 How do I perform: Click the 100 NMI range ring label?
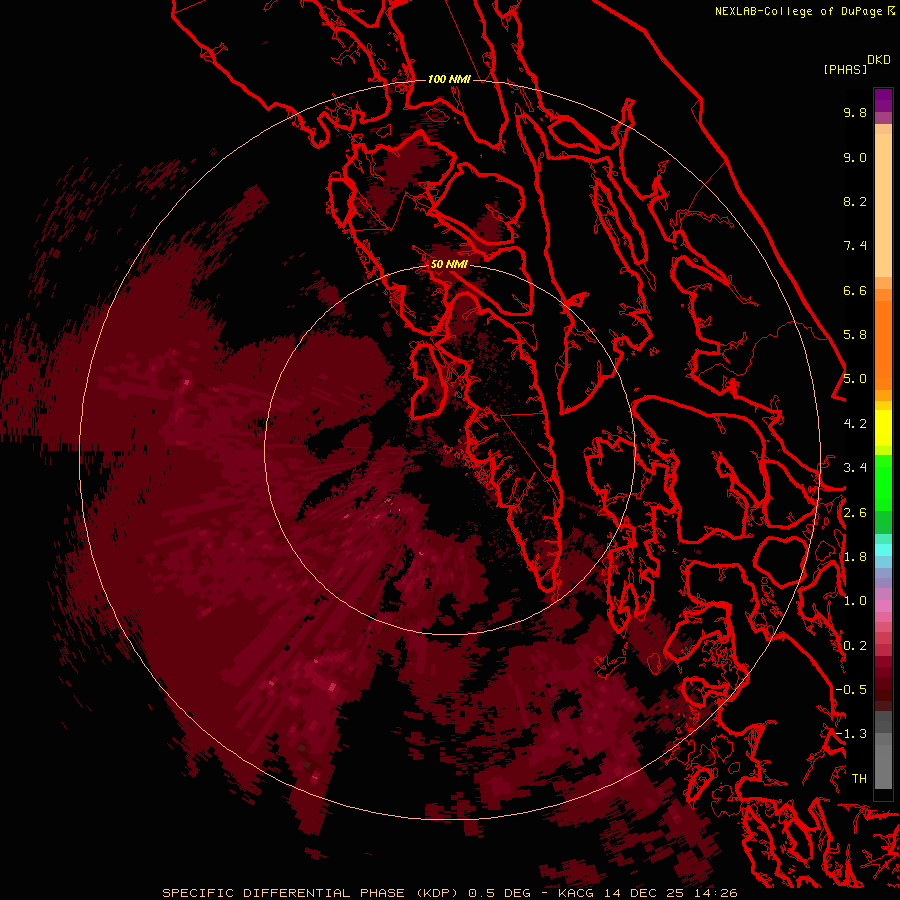[449, 79]
